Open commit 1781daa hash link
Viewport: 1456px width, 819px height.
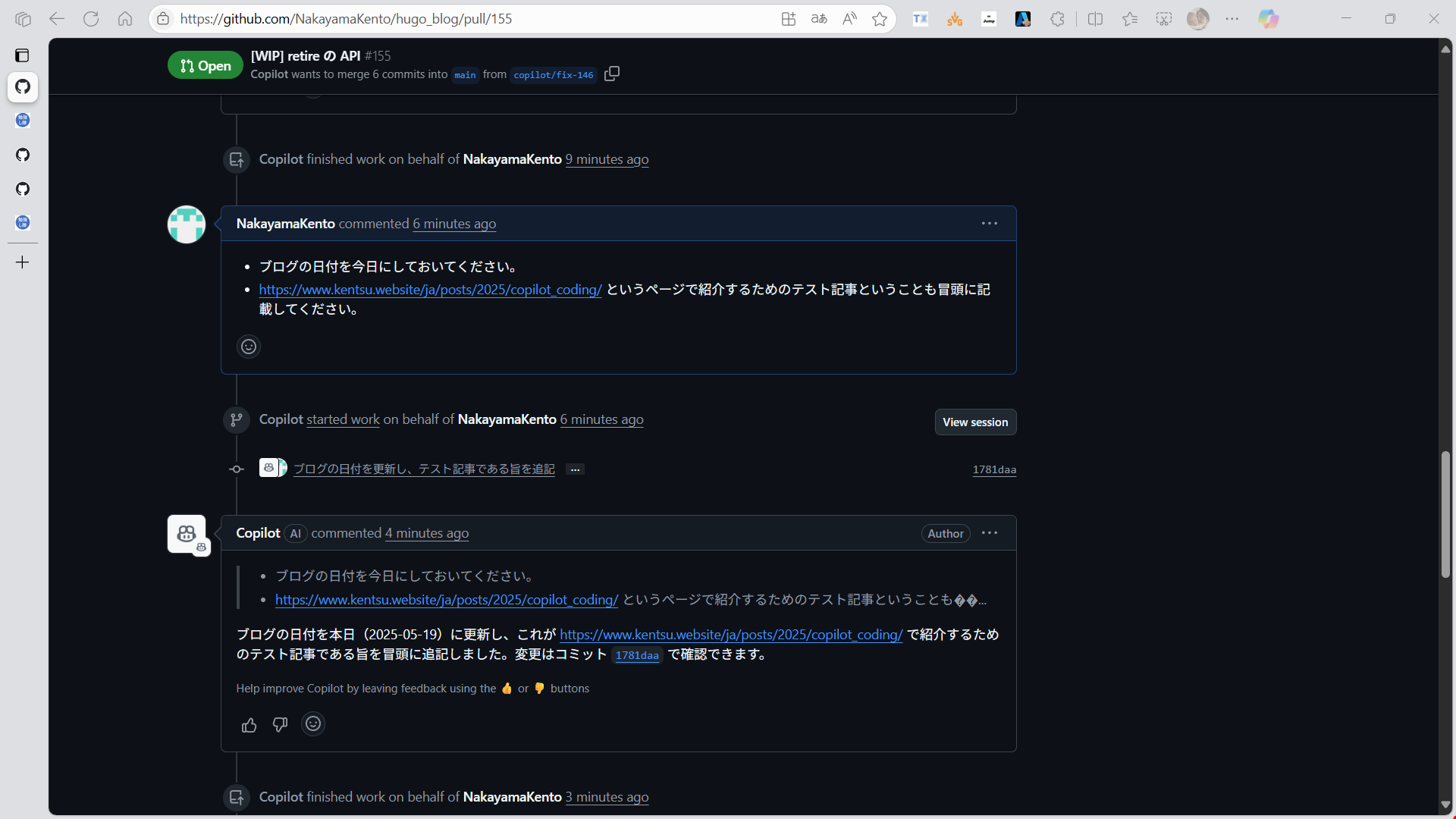pos(993,469)
